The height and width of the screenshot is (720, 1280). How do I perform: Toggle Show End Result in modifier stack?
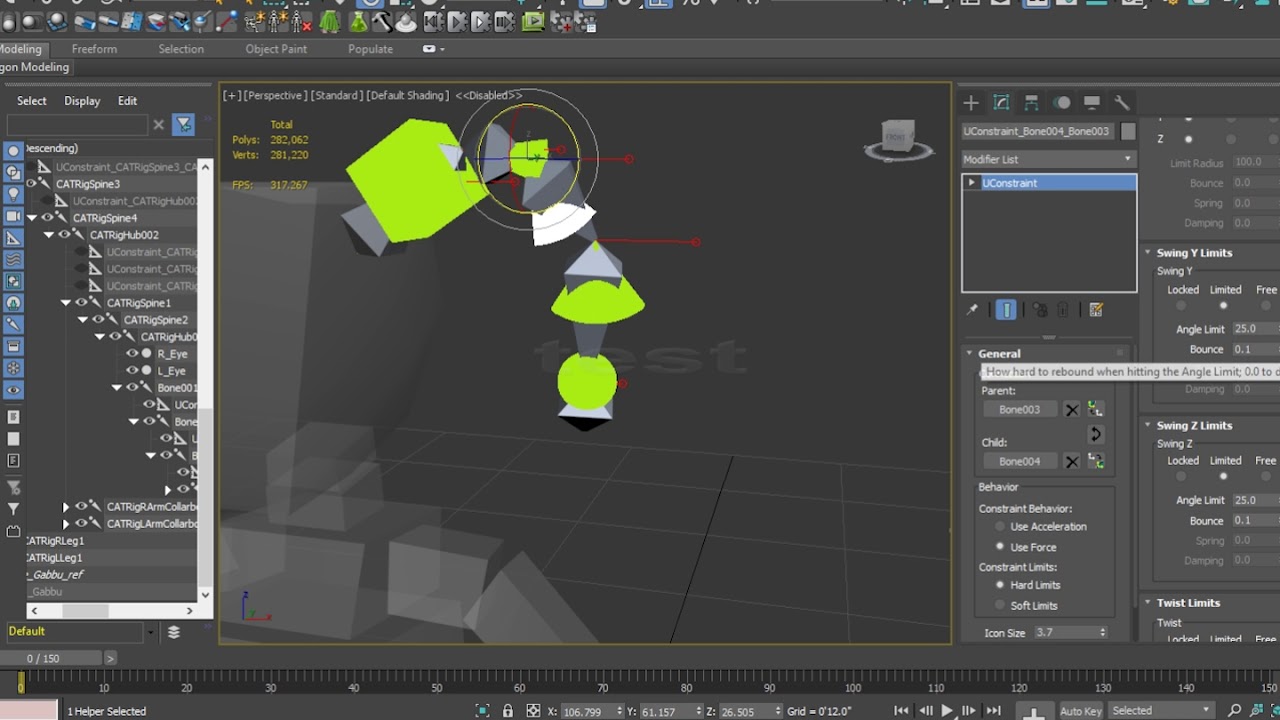[x=1007, y=310]
